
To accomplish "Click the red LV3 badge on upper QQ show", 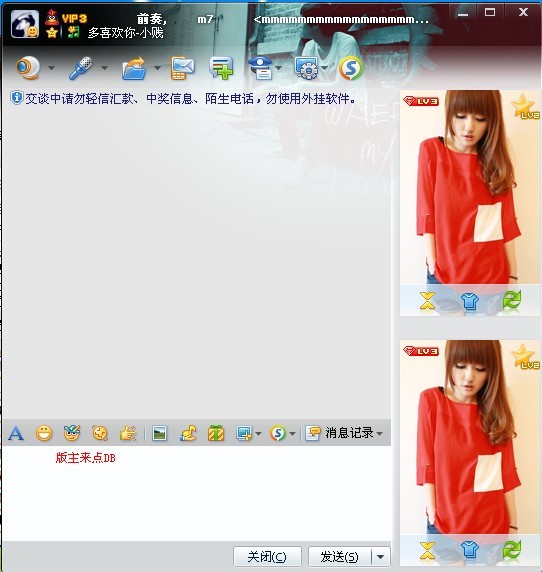I will (421, 101).
